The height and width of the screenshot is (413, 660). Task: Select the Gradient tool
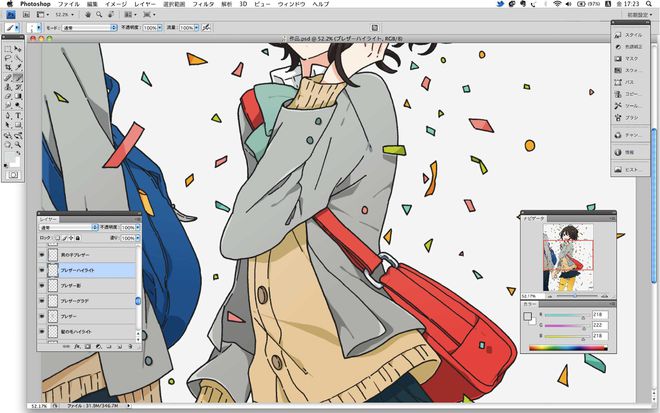[x=18, y=96]
